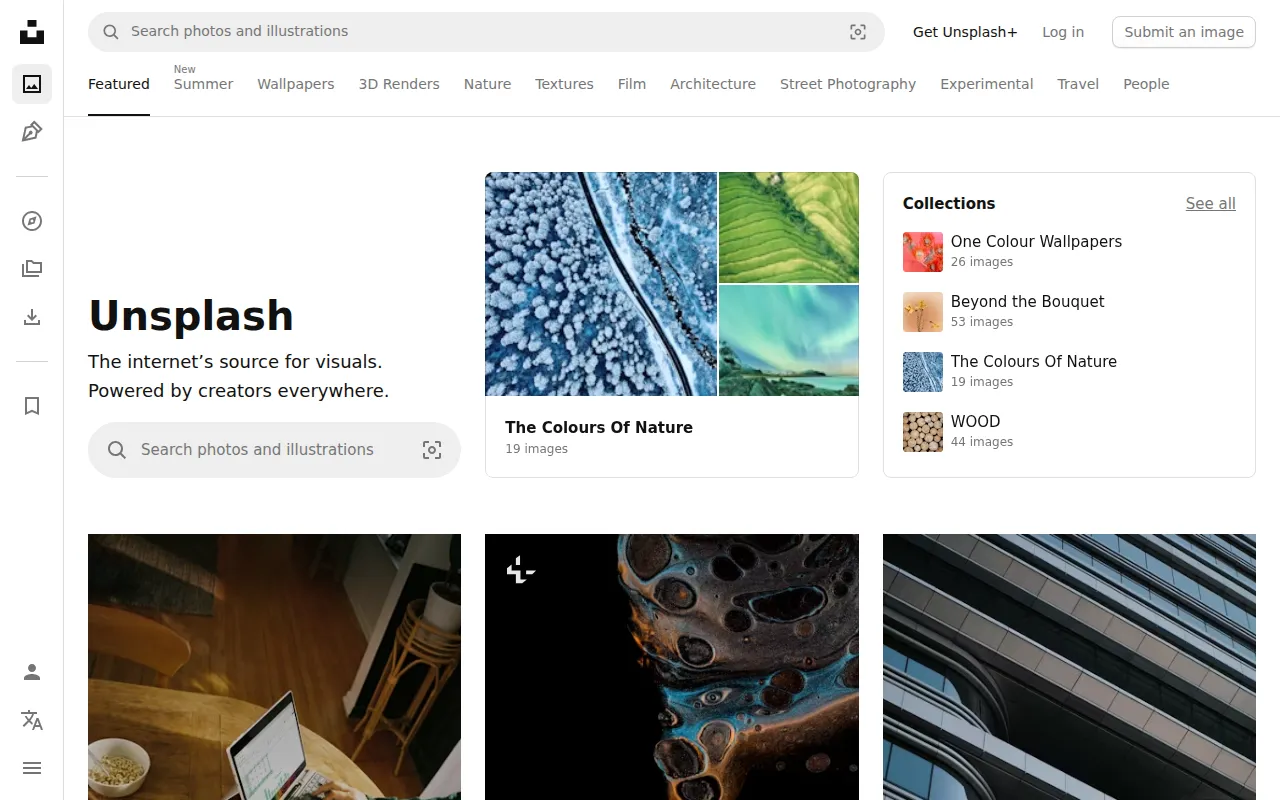Open the Travel tab

point(1078,84)
